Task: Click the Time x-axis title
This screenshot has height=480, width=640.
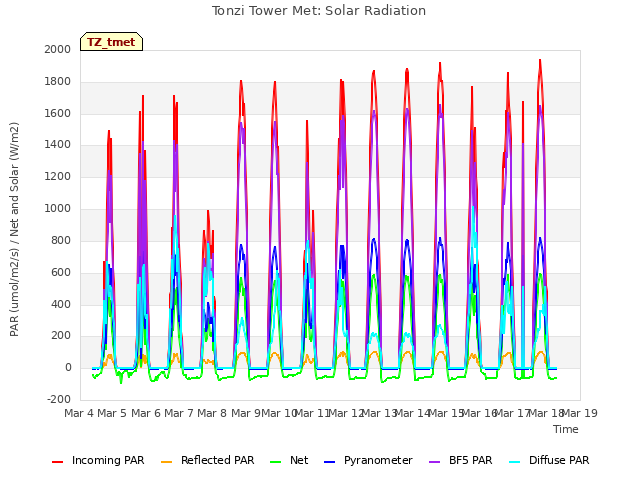Action: 566,429
